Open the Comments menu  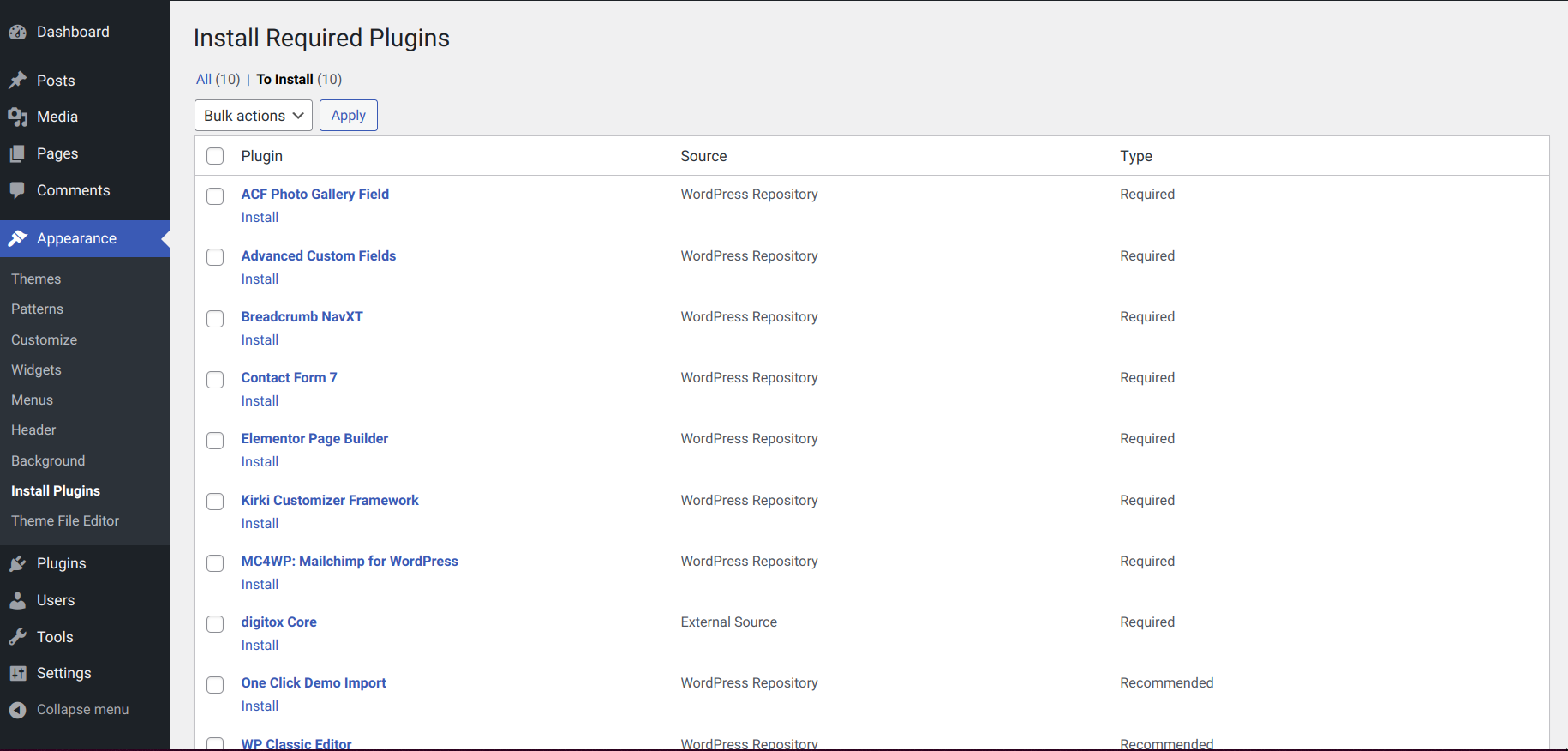click(73, 190)
